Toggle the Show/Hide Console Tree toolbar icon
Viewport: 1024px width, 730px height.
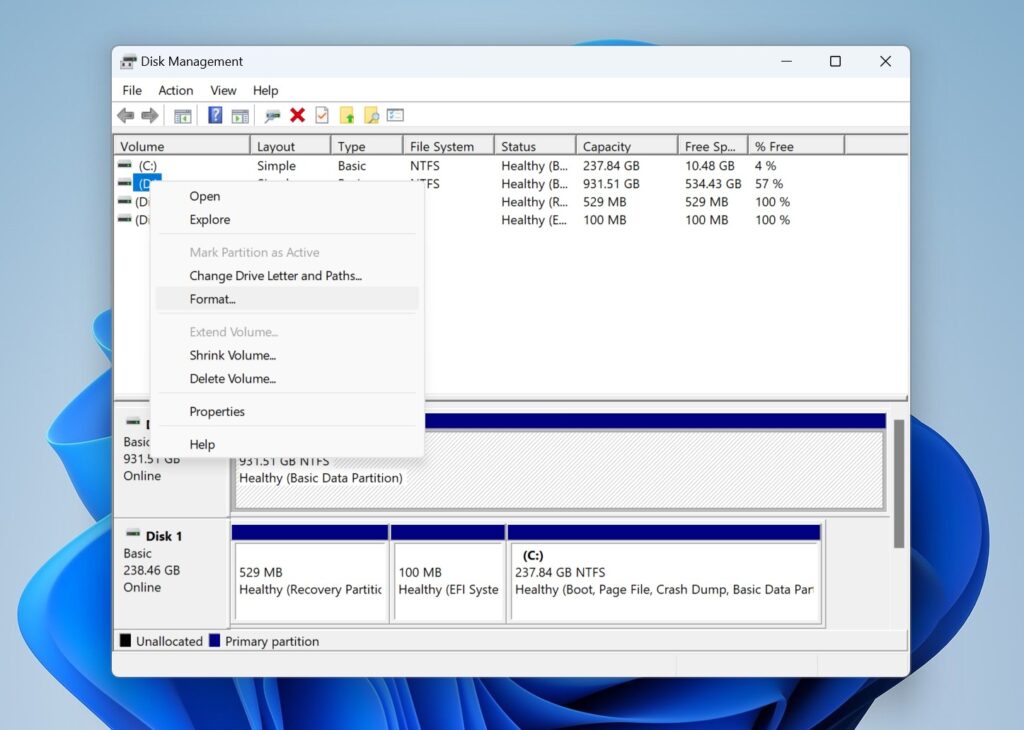(x=183, y=114)
